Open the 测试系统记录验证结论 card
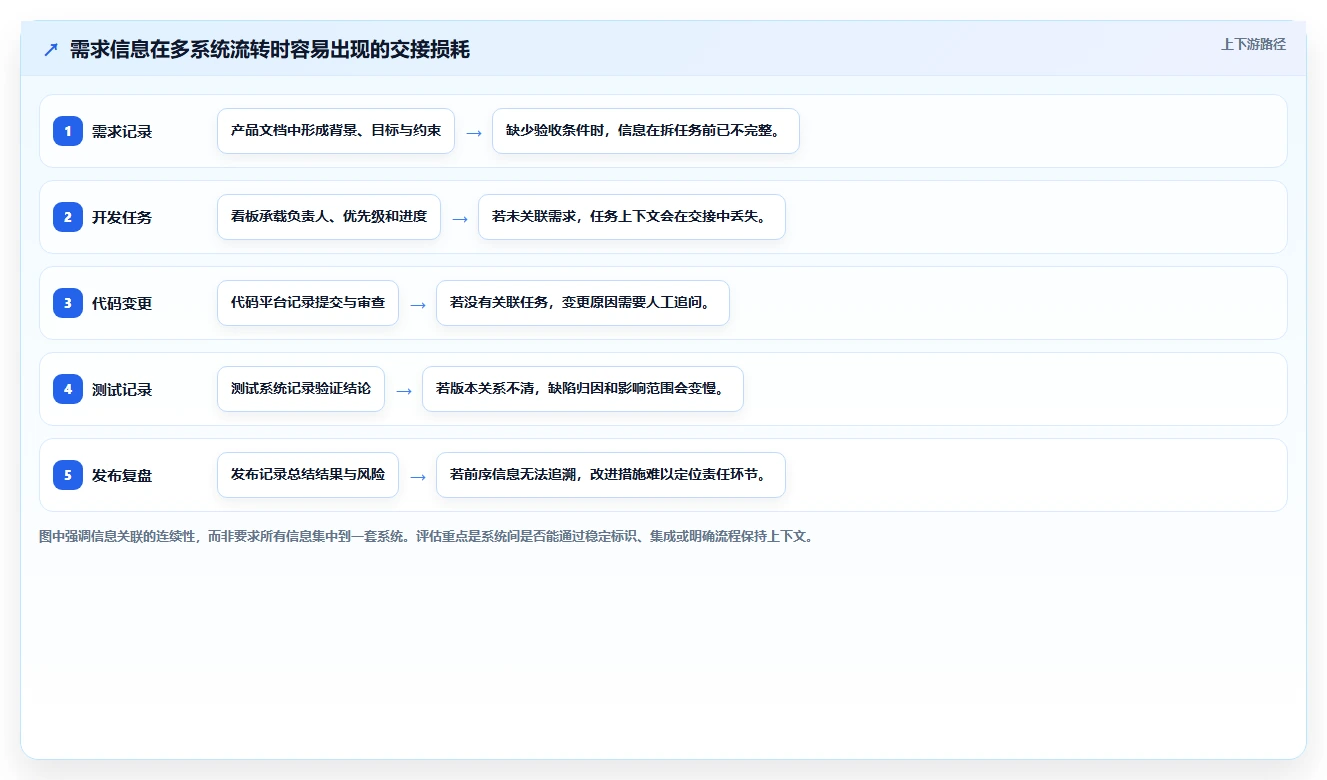This screenshot has height=780, width=1327. [301, 389]
